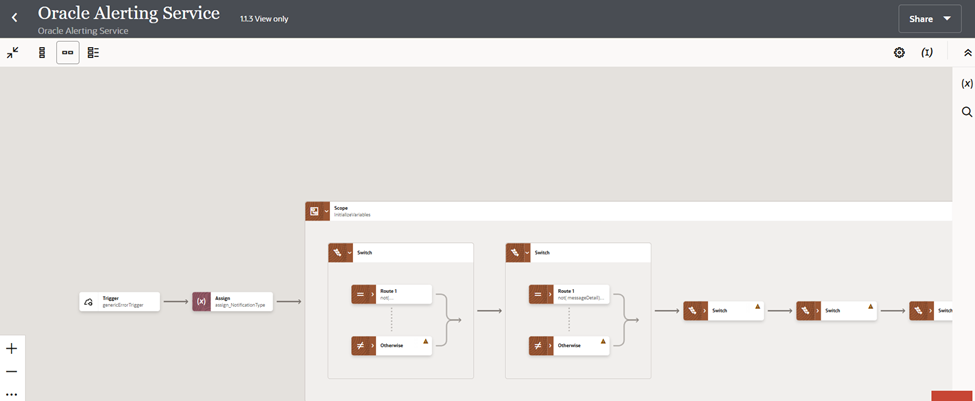
Task: Open the (I) integration properties icon
Action: [926, 53]
